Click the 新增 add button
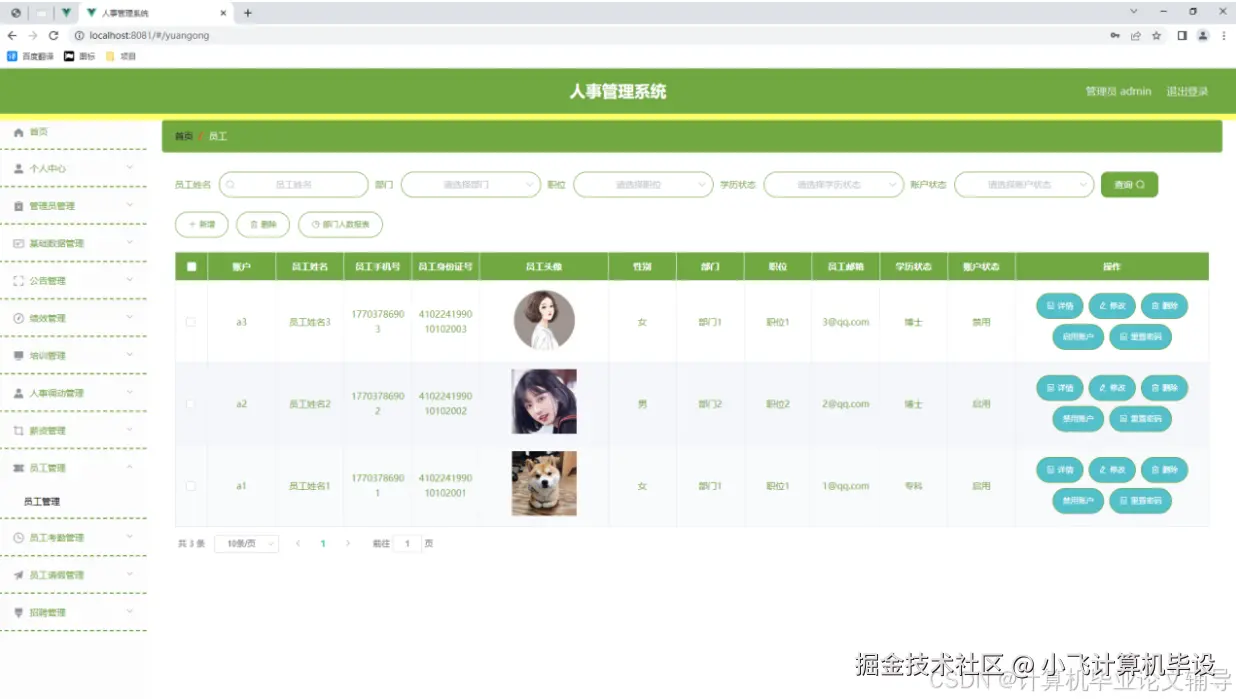This screenshot has width=1236, height=699. 202,225
